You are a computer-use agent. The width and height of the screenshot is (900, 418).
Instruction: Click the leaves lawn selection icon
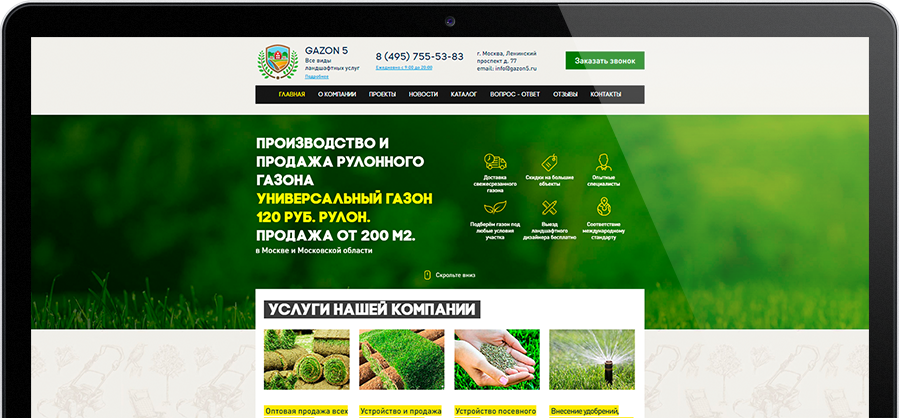coord(495,207)
